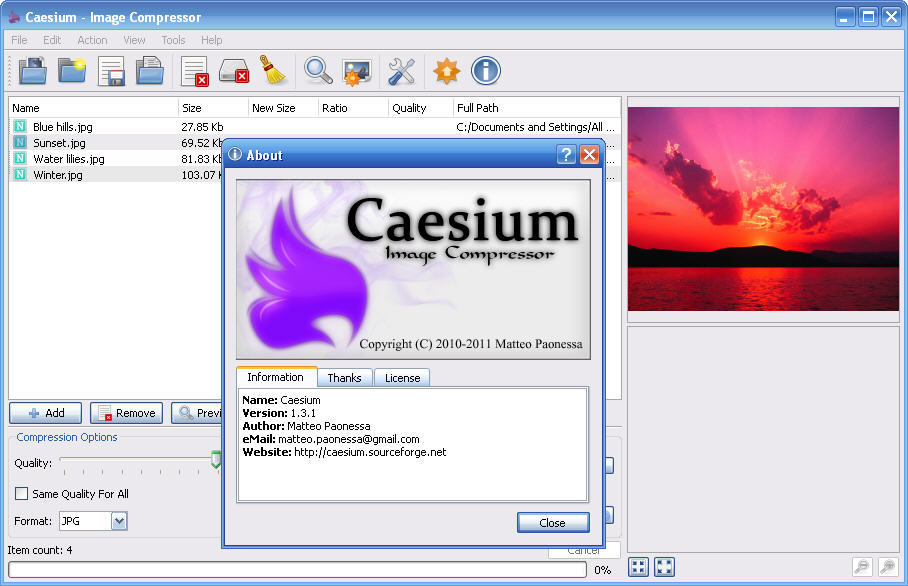Select the broom cleanup icon
908x586 pixels.
(273, 71)
